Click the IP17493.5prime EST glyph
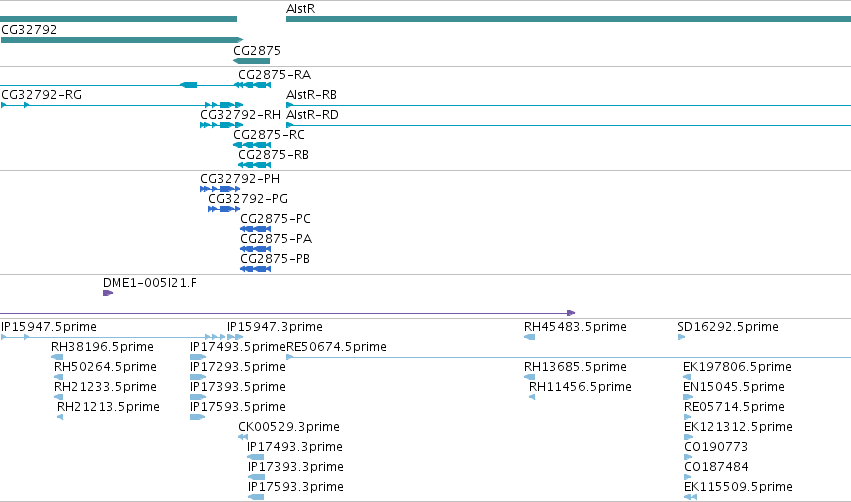This screenshot has height=502, width=851. point(198,357)
